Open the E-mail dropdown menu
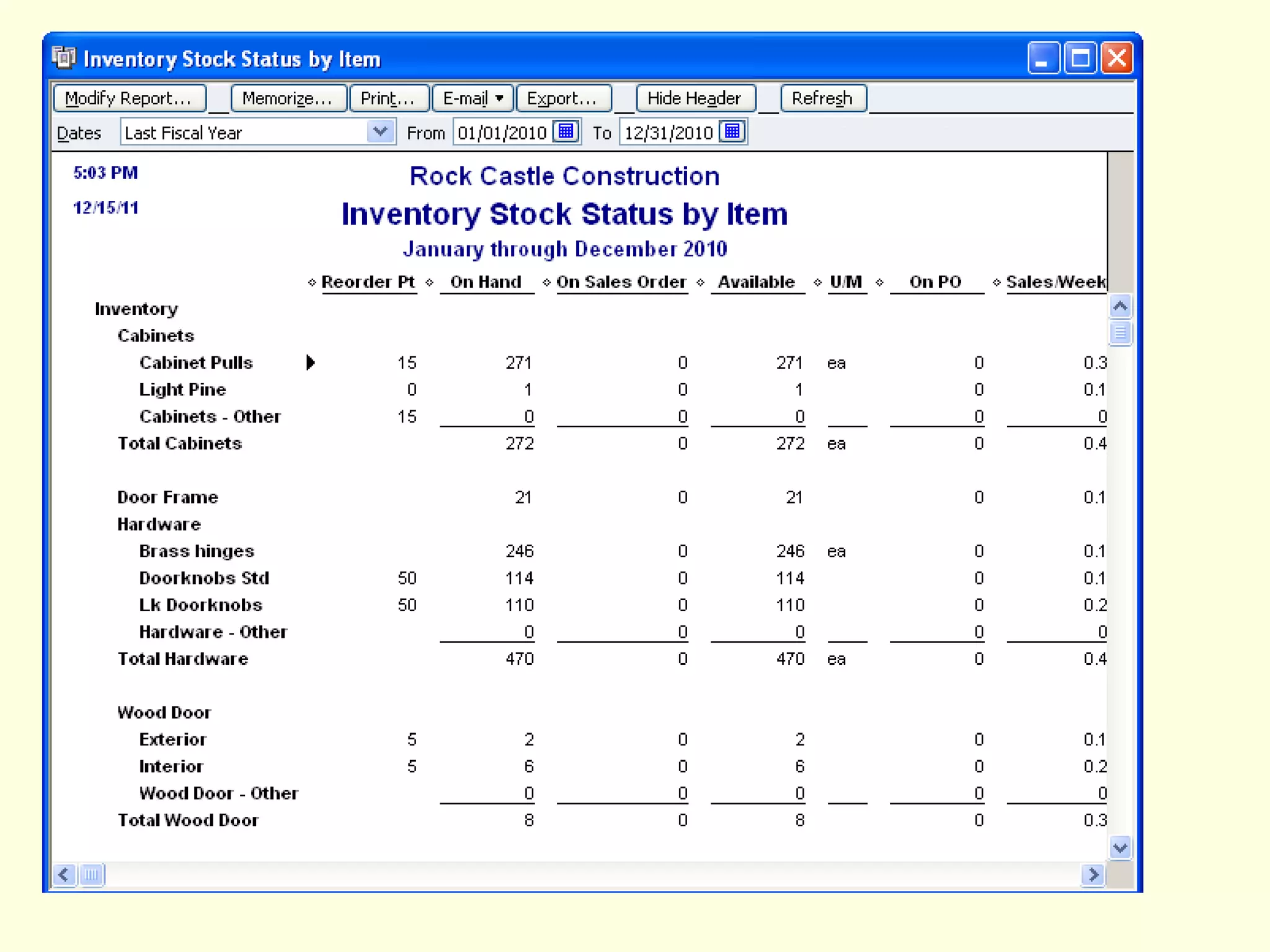 473,98
